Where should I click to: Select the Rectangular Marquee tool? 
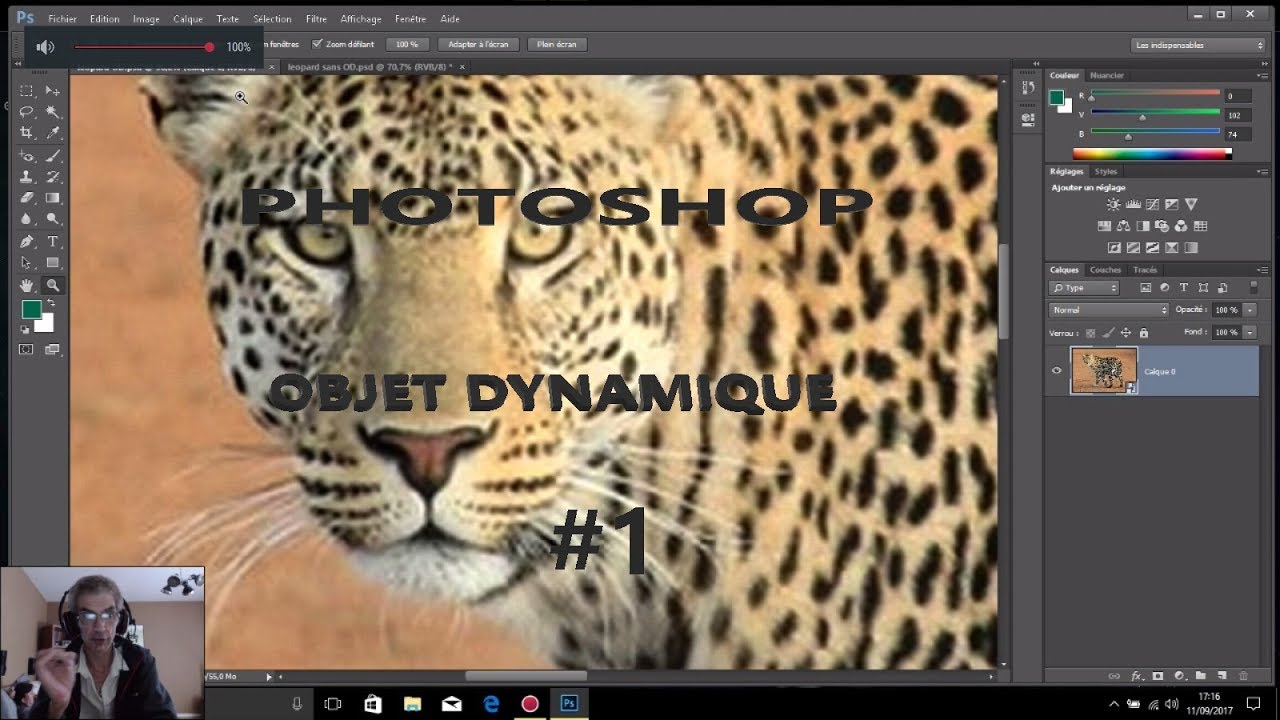pos(27,91)
